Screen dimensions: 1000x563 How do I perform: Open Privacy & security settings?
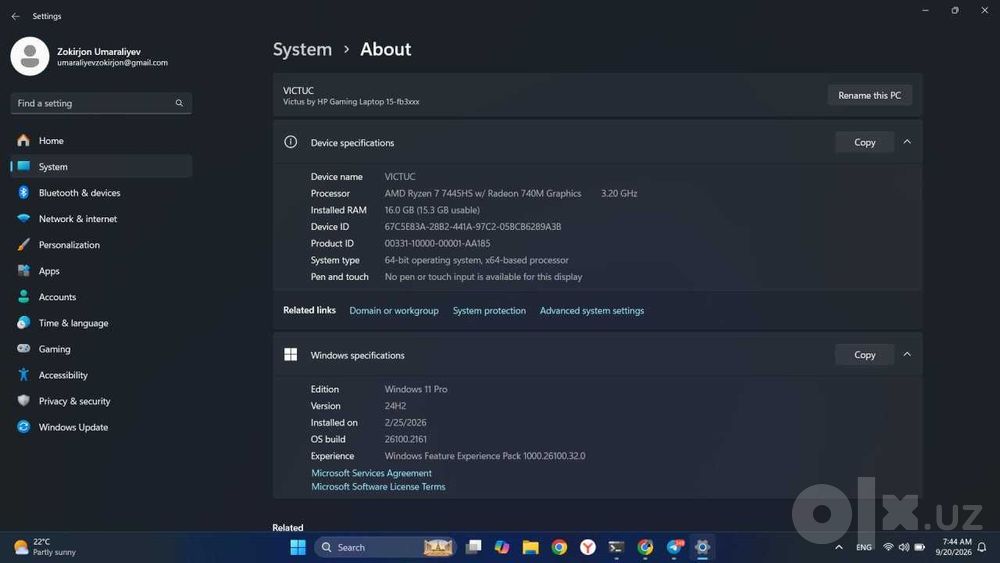tap(101, 401)
